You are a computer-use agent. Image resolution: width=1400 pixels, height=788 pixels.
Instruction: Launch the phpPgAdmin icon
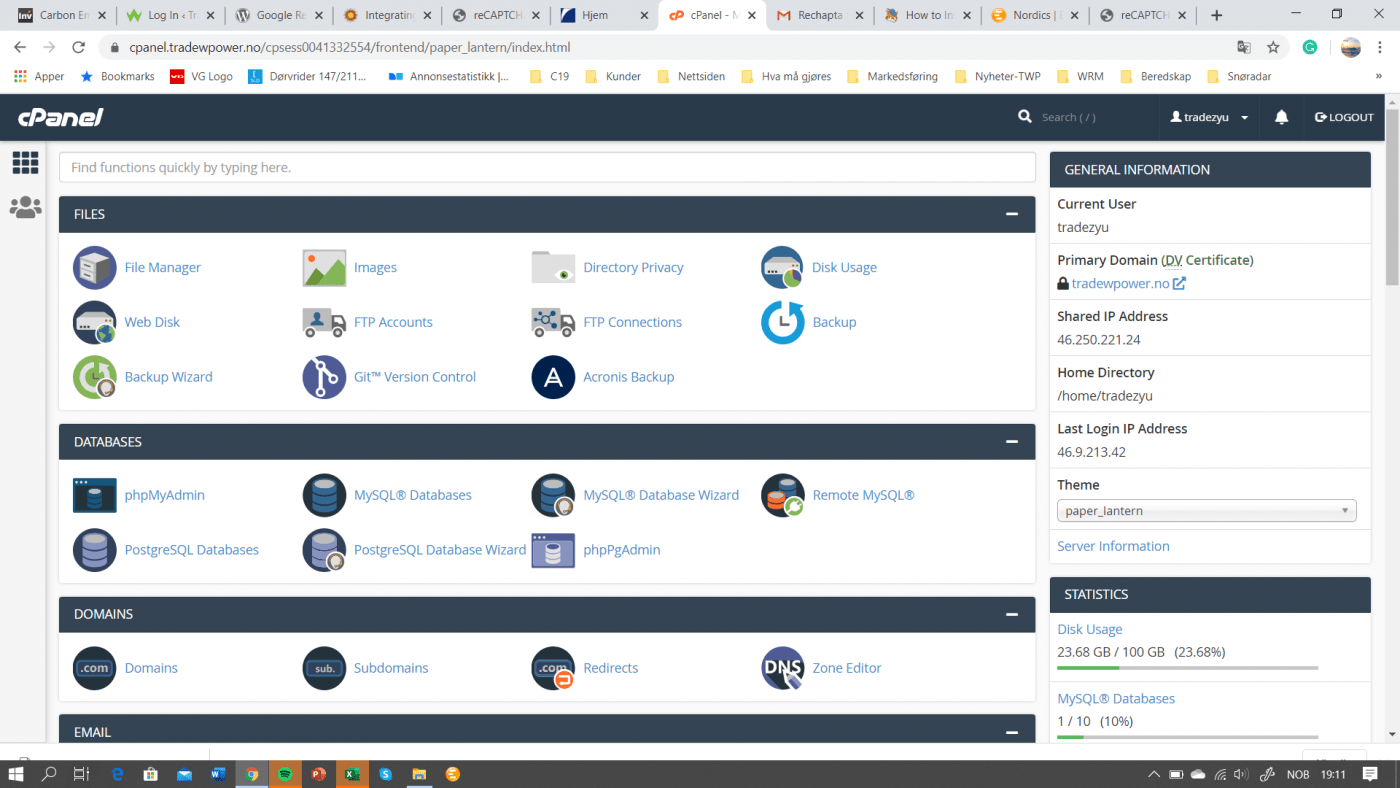[553, 550]
